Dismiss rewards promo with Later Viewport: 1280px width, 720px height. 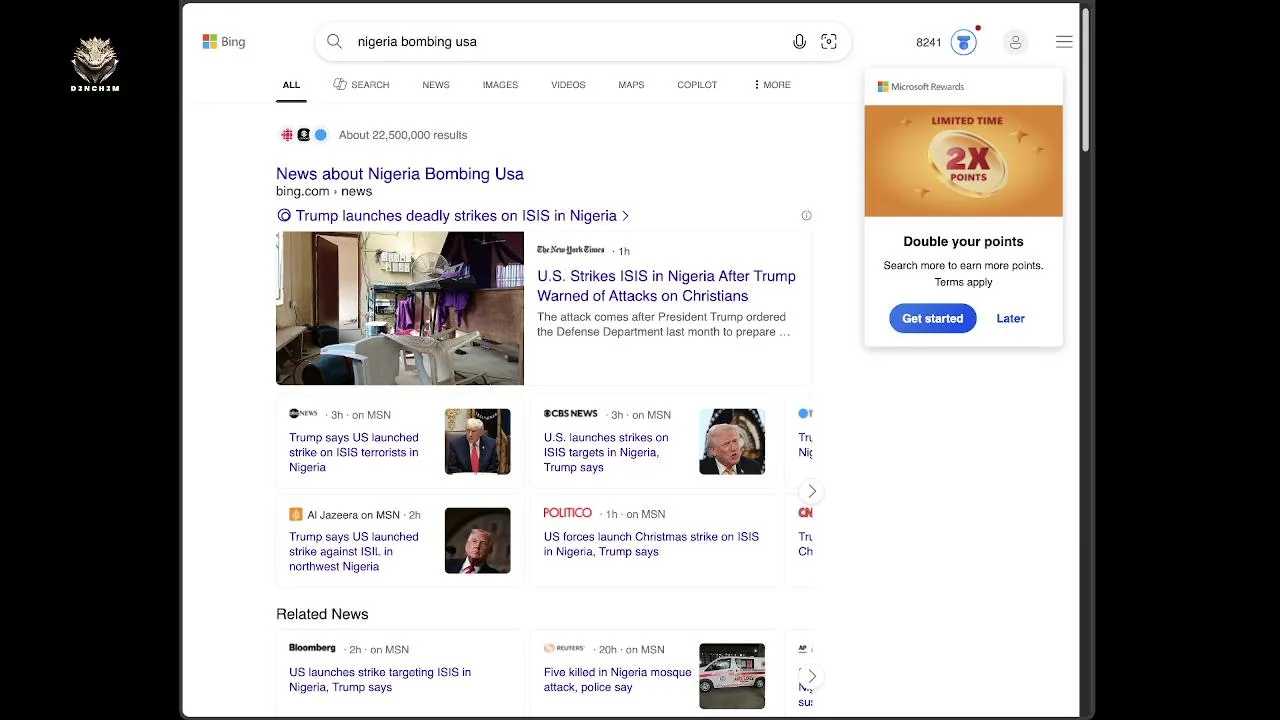click(x=1010, y=319)
